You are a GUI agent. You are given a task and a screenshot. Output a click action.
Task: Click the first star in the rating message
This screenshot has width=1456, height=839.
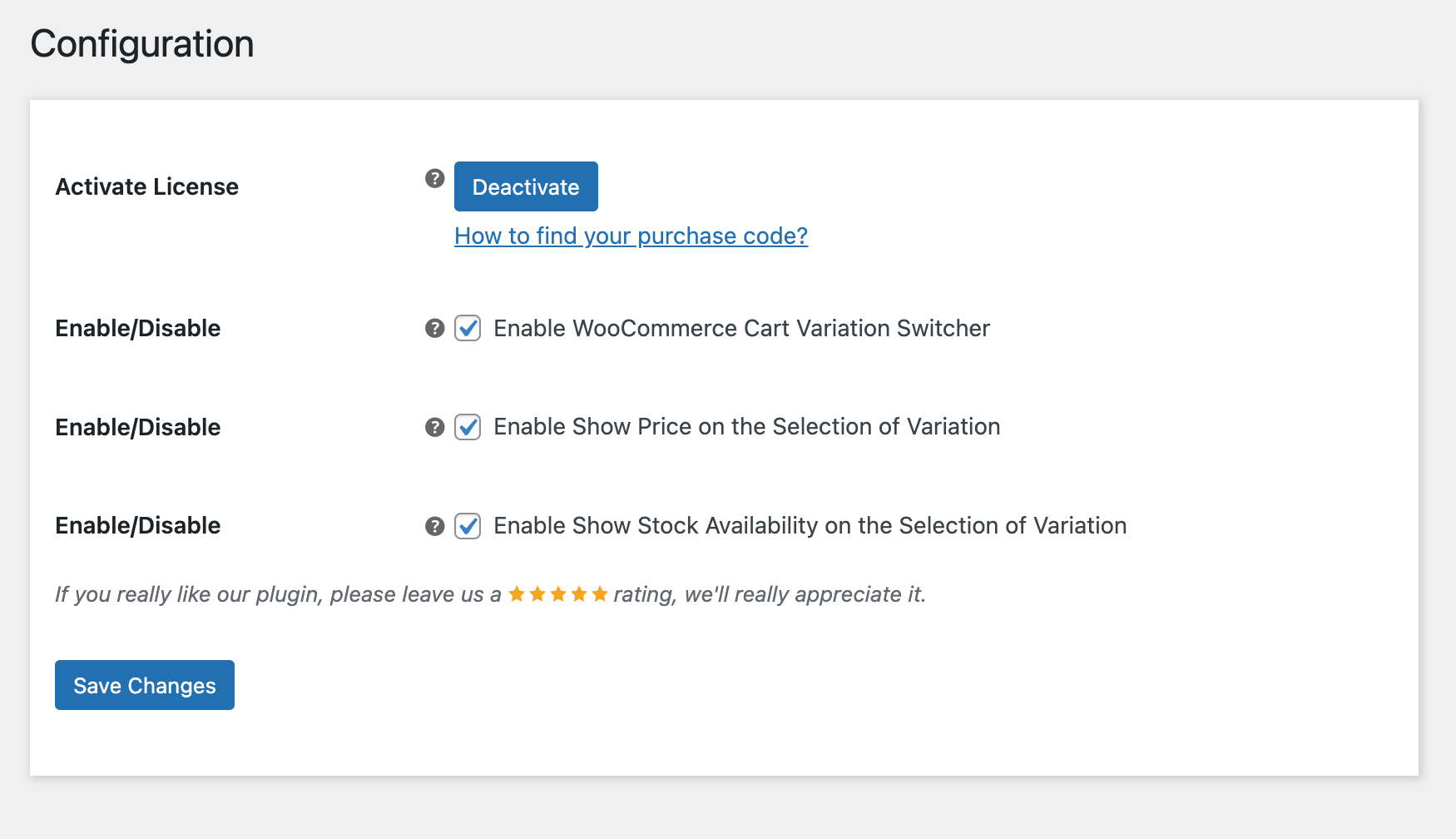517,594
